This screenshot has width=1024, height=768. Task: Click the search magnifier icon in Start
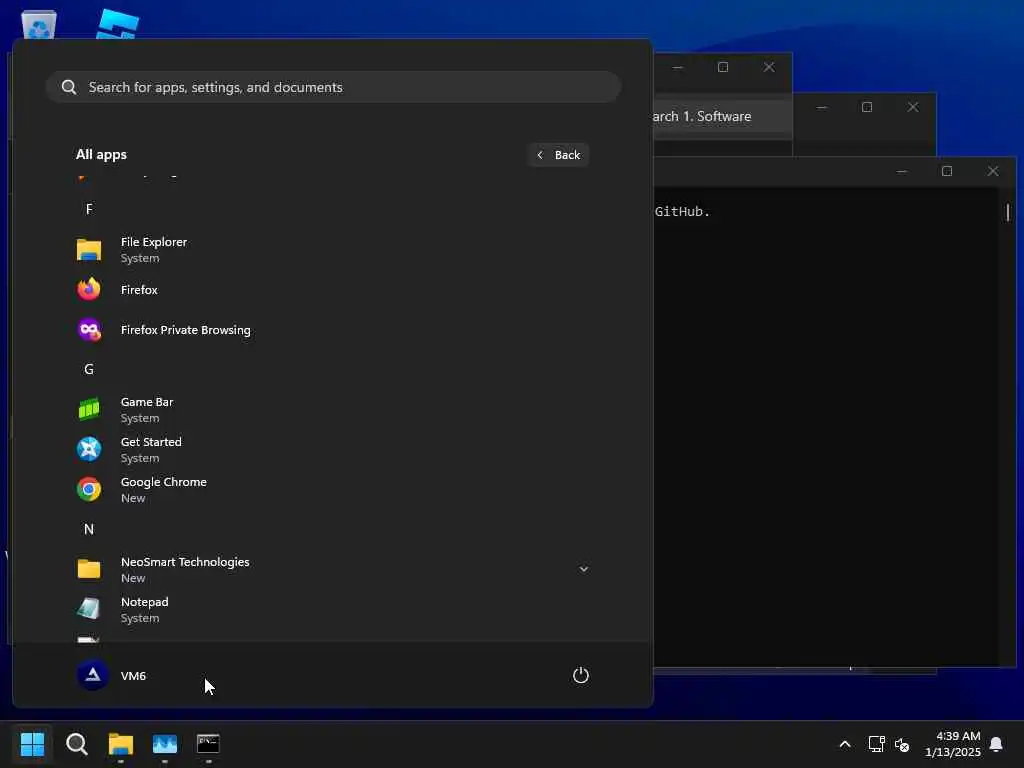click(69, 87)
